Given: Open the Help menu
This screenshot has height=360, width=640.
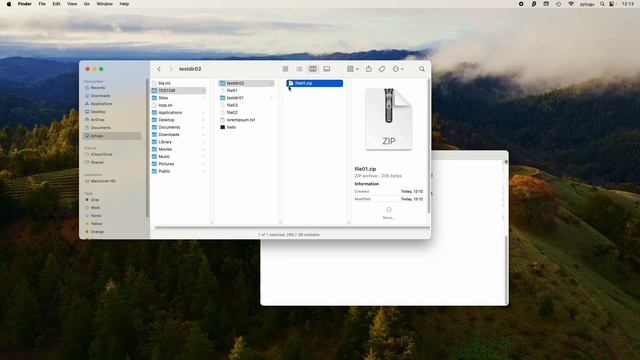Looking at the screenshot, I should coord(124,4).
